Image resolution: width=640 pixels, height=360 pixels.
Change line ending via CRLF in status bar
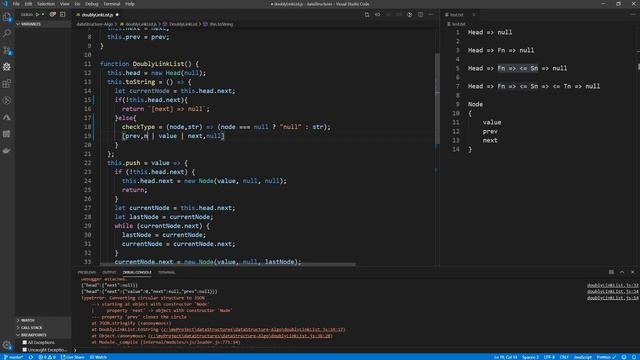coord(564,357)
